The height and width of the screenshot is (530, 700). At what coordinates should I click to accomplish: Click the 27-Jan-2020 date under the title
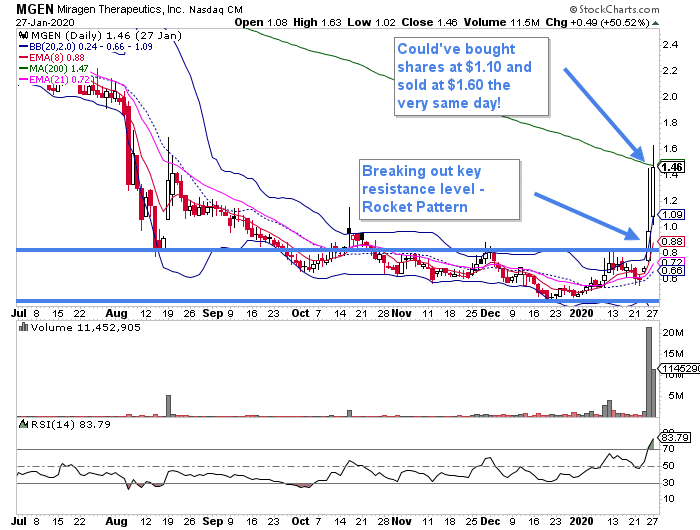(45, 22)
